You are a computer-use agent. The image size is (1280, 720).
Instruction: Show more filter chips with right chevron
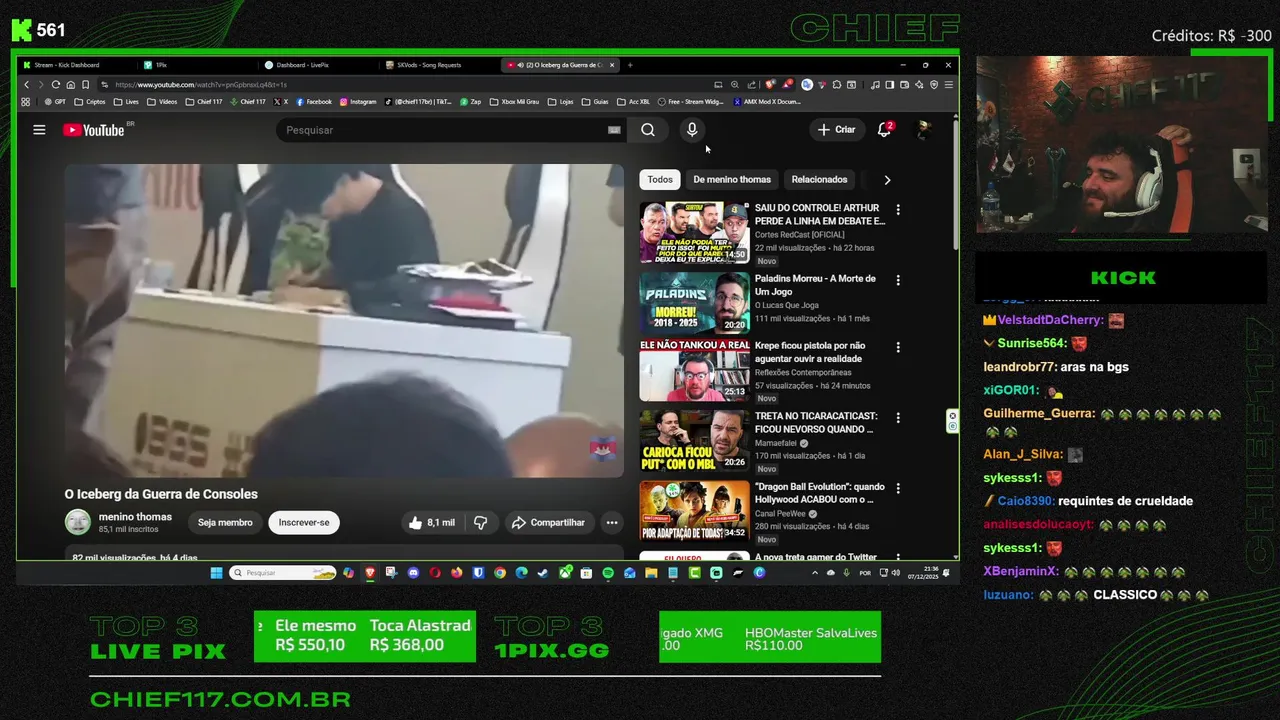887,180
